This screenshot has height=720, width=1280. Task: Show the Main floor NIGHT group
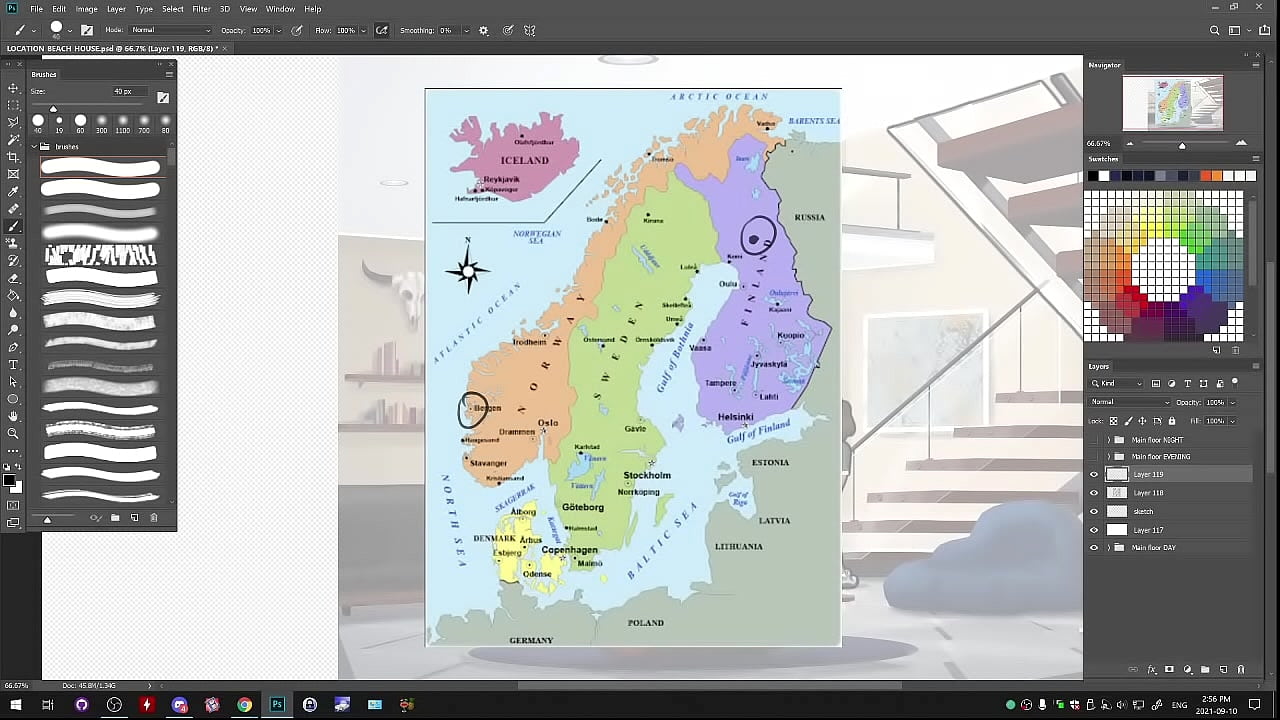[1093, 440]
